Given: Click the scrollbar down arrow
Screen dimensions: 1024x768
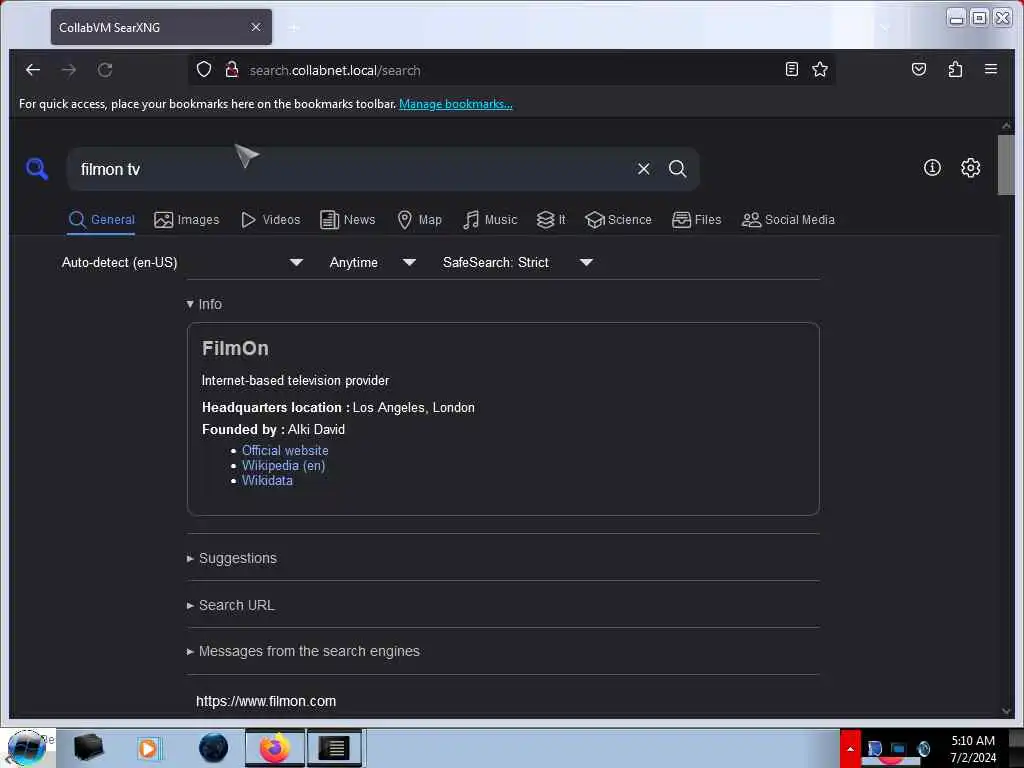Looking at the screenshot, I should 1006,711.
